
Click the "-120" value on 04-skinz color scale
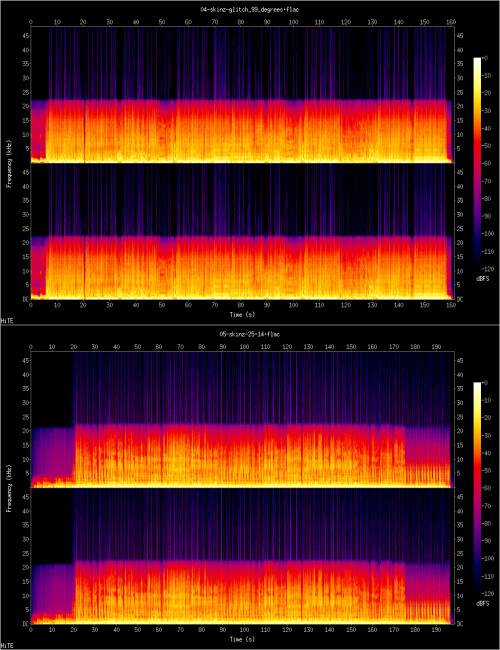(x=489, y=269)
